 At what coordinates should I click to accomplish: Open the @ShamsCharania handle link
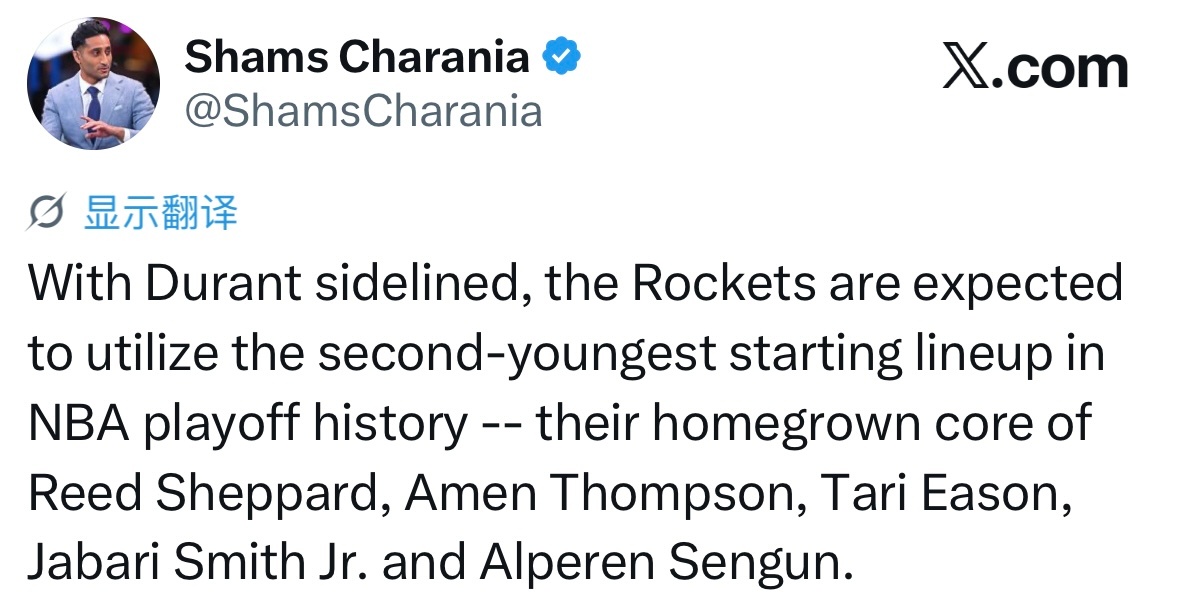(364, 111)
